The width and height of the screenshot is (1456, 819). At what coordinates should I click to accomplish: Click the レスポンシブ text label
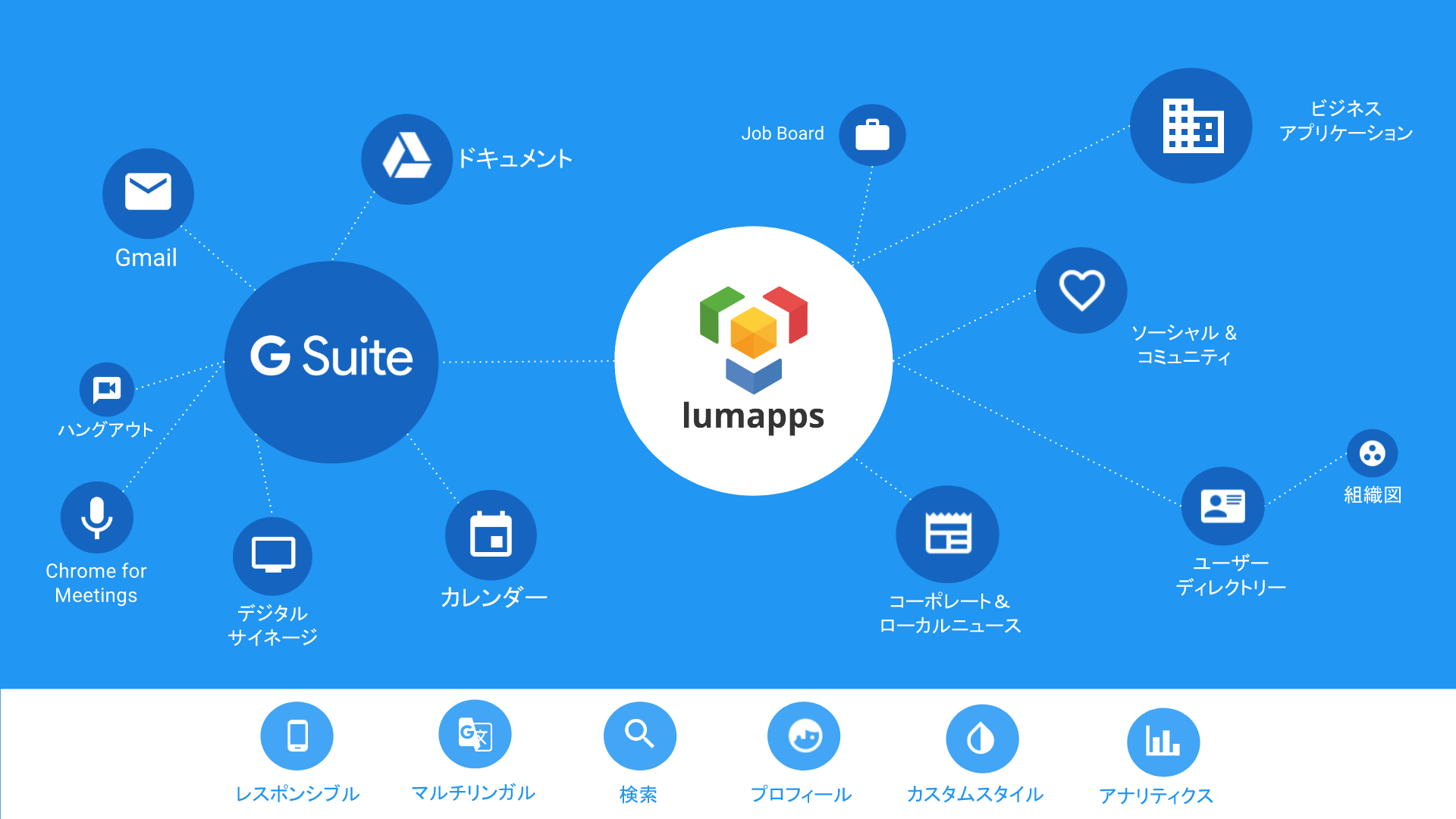coord(297,794)
